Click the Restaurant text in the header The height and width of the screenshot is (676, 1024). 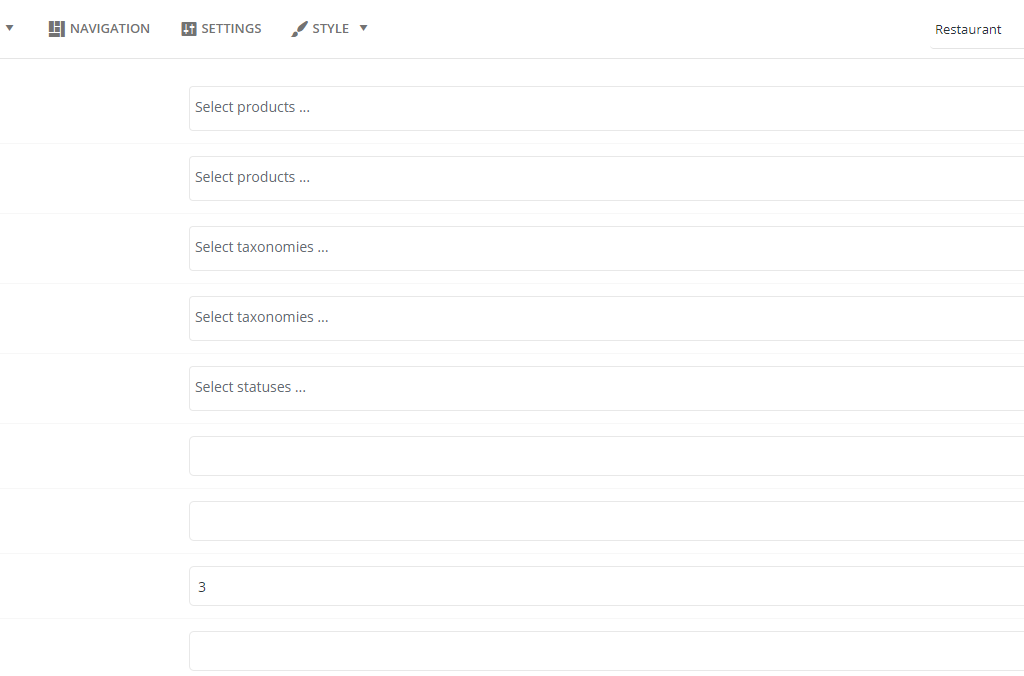(968, 29)
